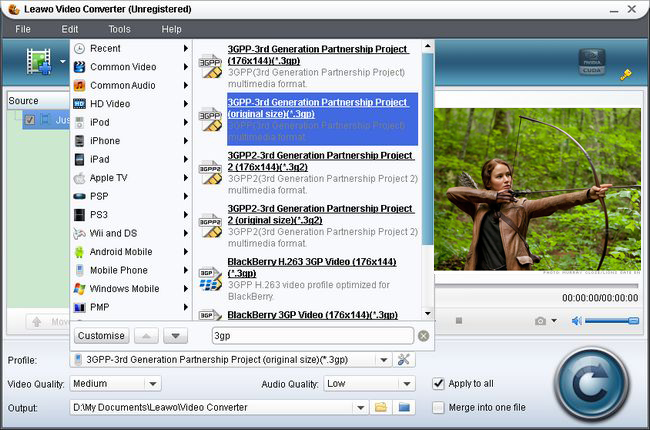
Task: Select the Mobile Phone category
Action: (x=131, y=270)
